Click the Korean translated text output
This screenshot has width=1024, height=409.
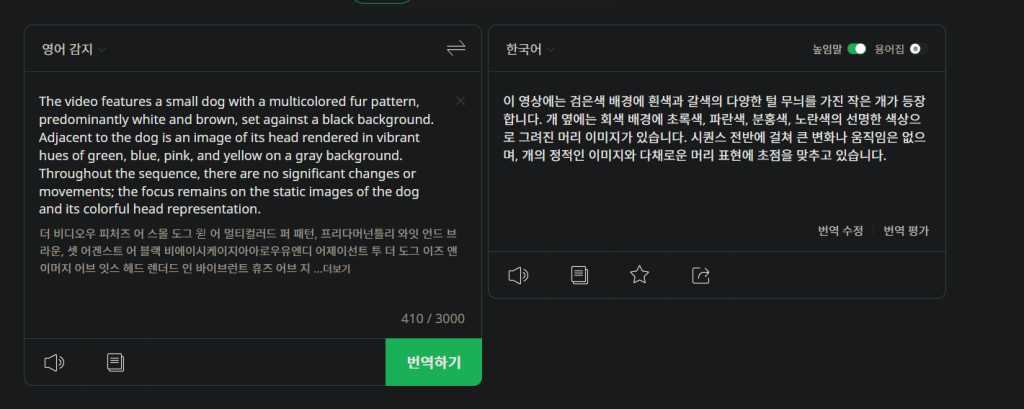[x=716, y=128]
